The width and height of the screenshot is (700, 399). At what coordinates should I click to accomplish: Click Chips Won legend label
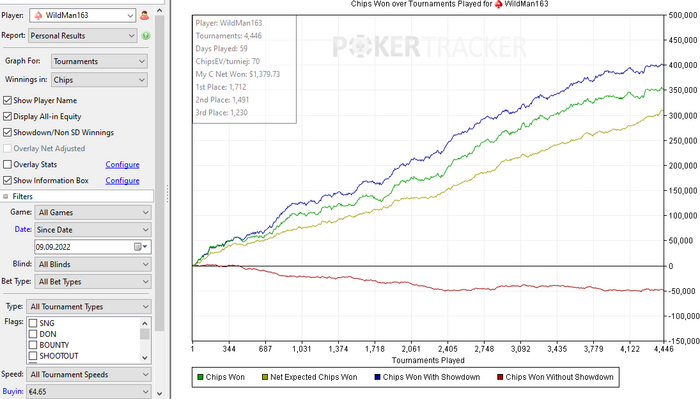(x=225, y=377)
